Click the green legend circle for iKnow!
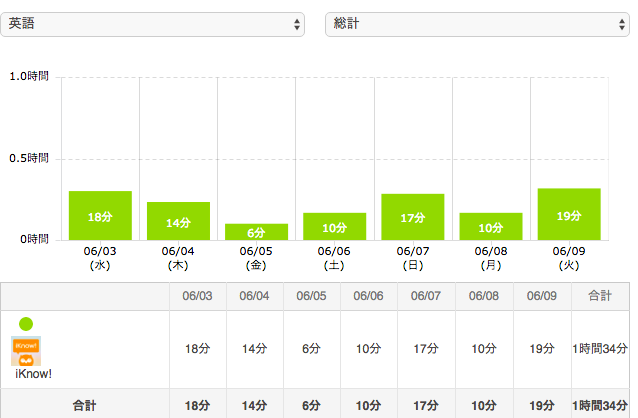The height and width of the screenshot is (418, 638). pyautogui.click(x=26, y=323)
